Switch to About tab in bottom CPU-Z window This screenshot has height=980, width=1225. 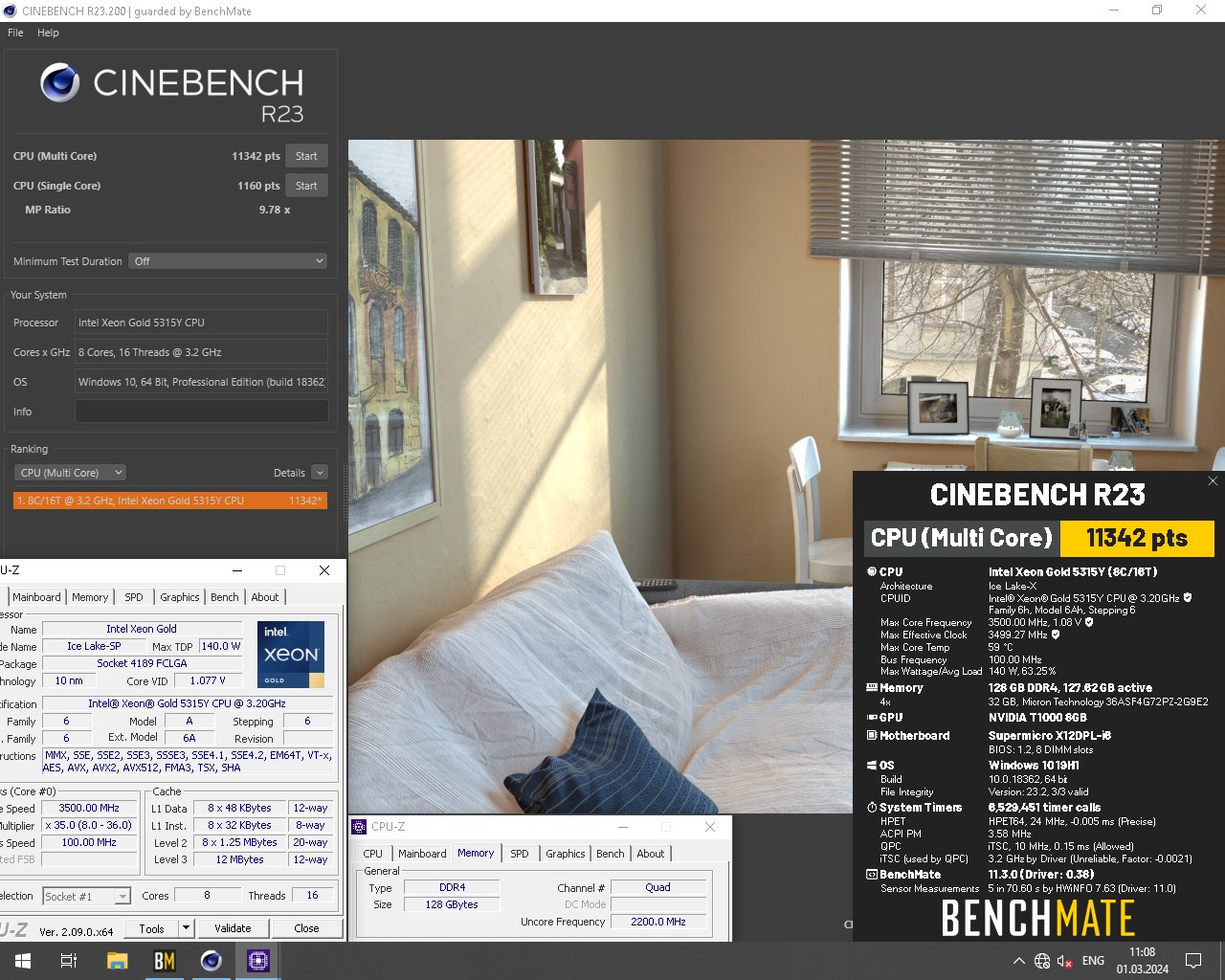point(651,854)
